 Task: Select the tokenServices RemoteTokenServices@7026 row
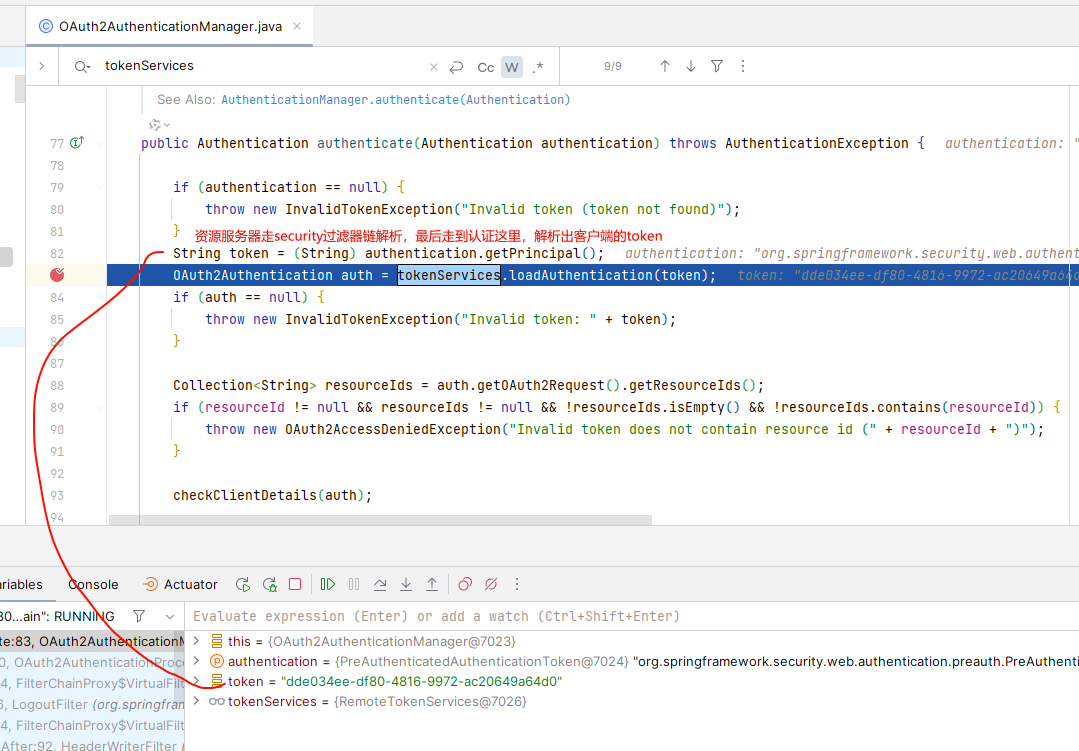(633, 701)
